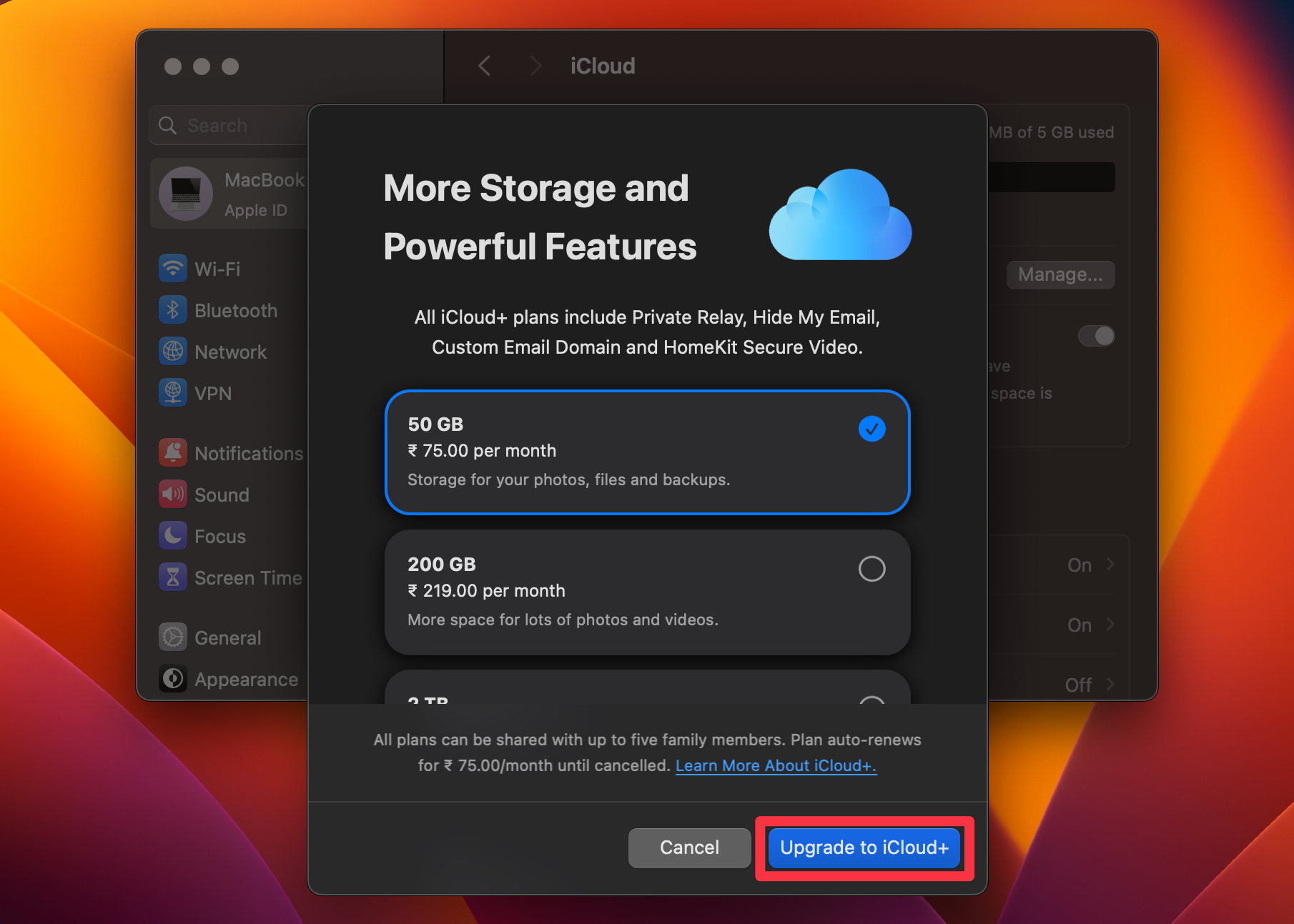The width and height of the screenshot is (1294, 924).
Task: Open Focus settings
Action: [x=219, y=536]
